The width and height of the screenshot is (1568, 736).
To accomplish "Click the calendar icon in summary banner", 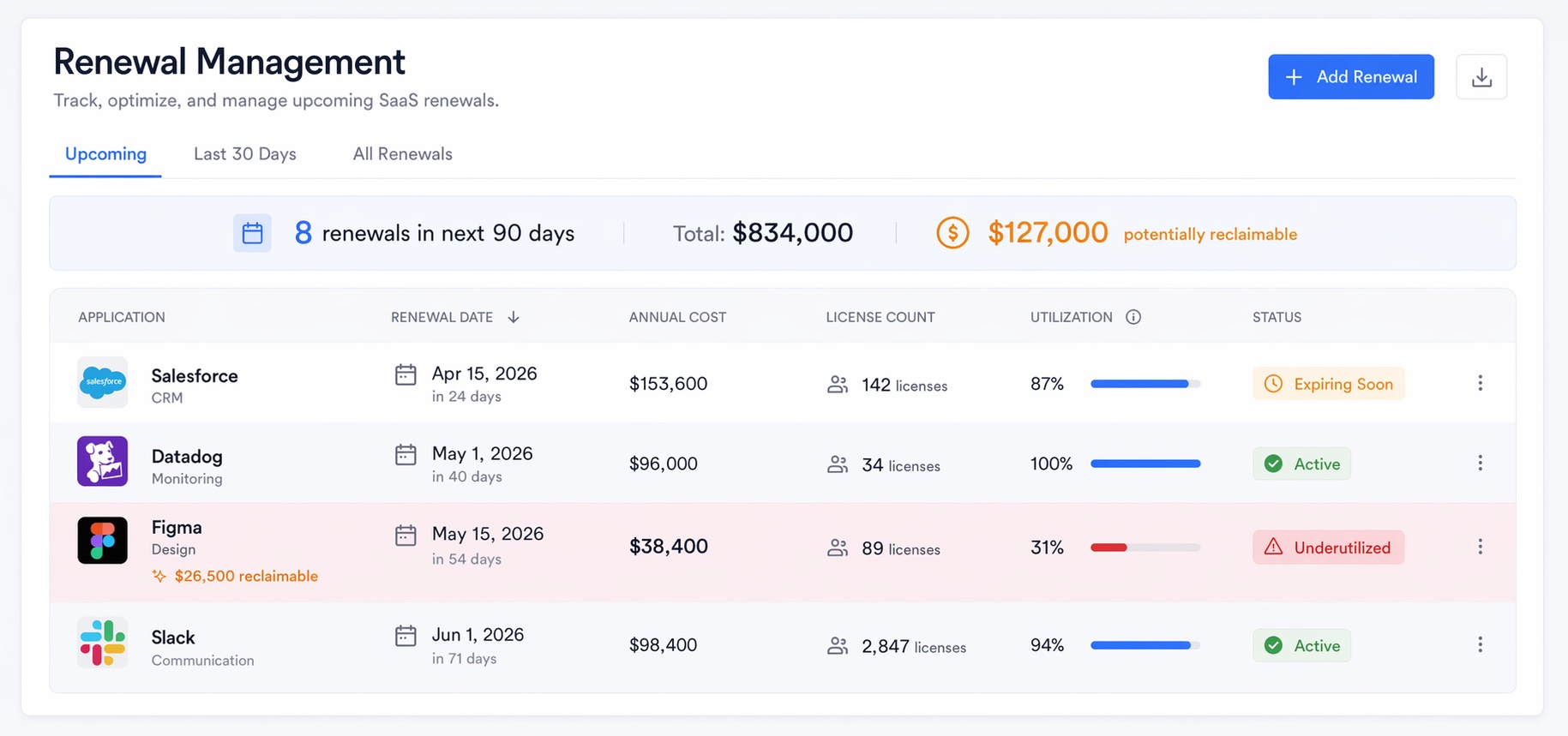I will pos(252,233).
